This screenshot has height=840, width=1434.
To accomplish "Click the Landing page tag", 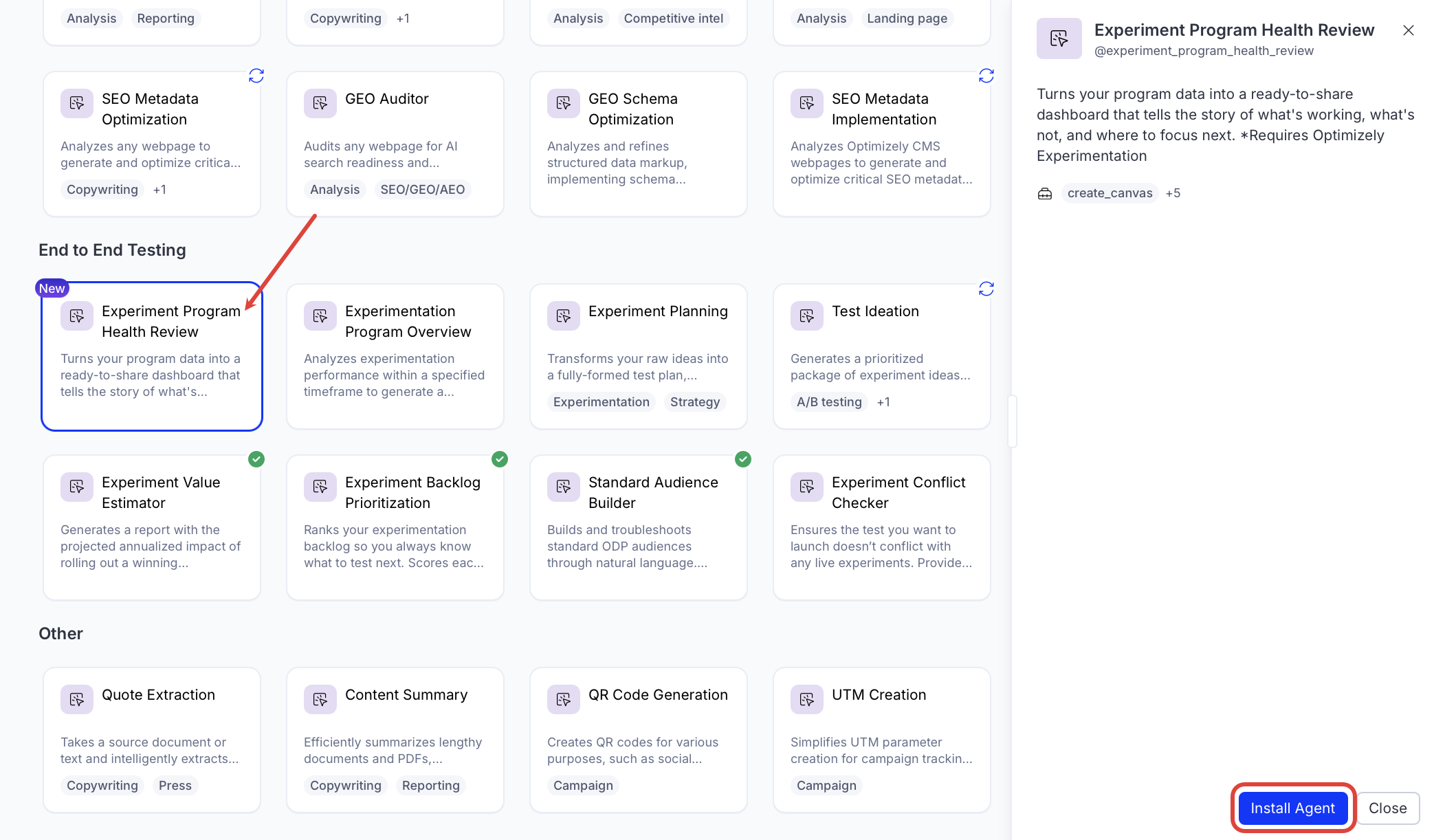I will click(x=907, y=19).
